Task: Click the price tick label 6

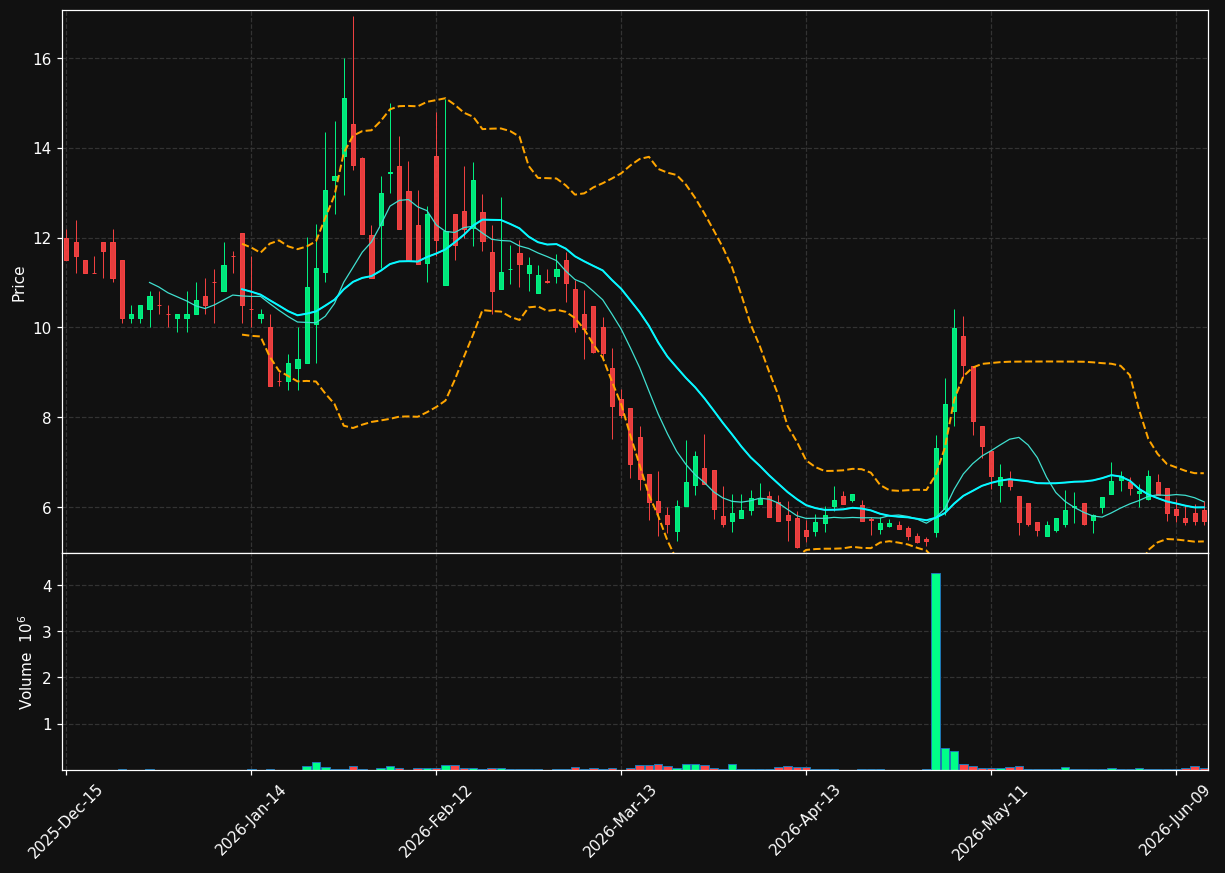Action: tap(47, 508)
